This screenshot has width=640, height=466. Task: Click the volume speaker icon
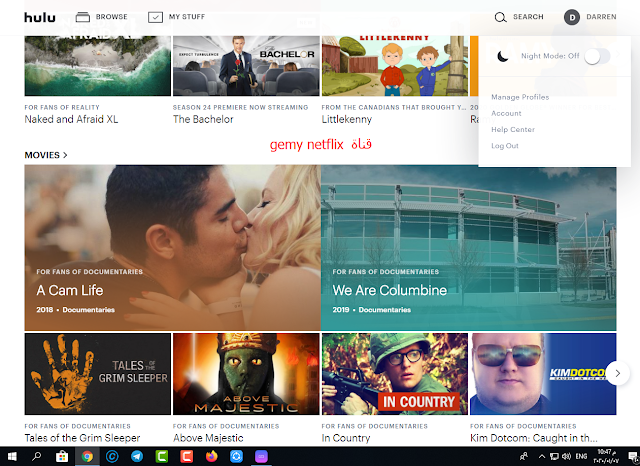coord(567,457)
